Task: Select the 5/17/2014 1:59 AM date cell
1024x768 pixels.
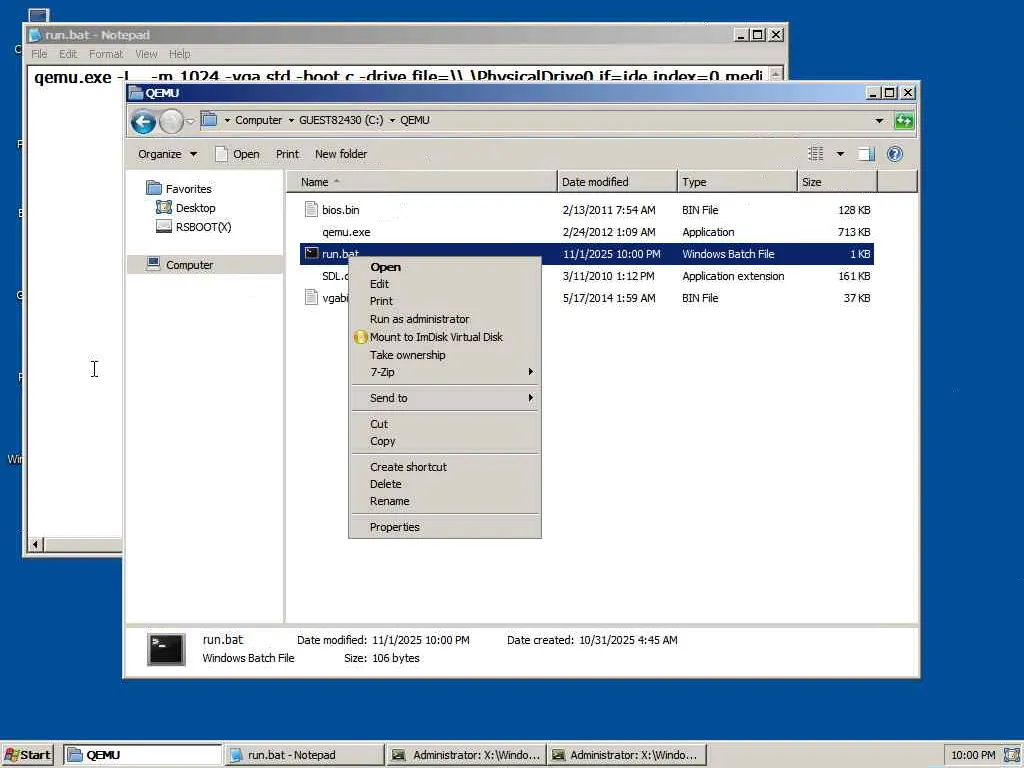Action: coord(609,298)
